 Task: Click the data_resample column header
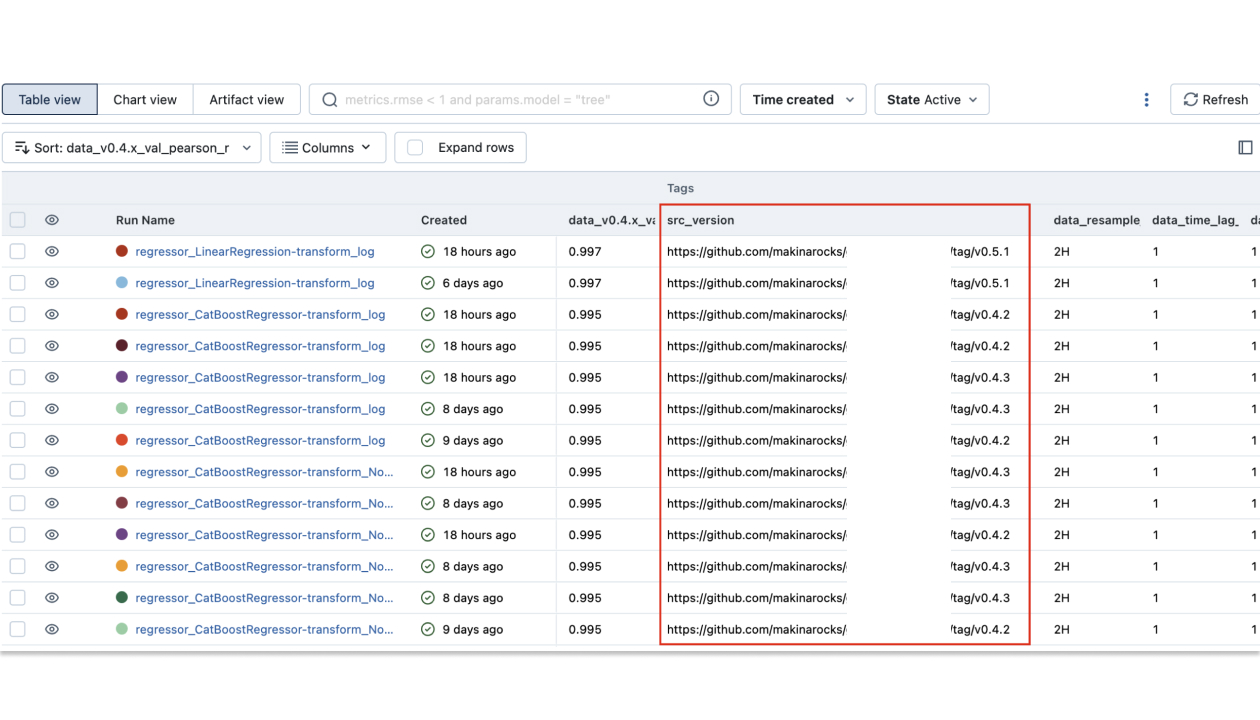[1097, 220]
